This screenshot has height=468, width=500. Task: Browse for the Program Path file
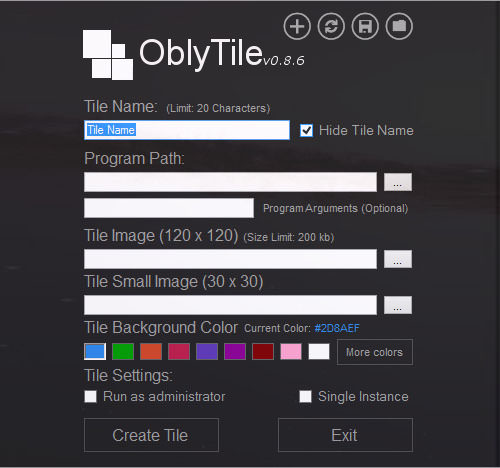click(398, 182)
